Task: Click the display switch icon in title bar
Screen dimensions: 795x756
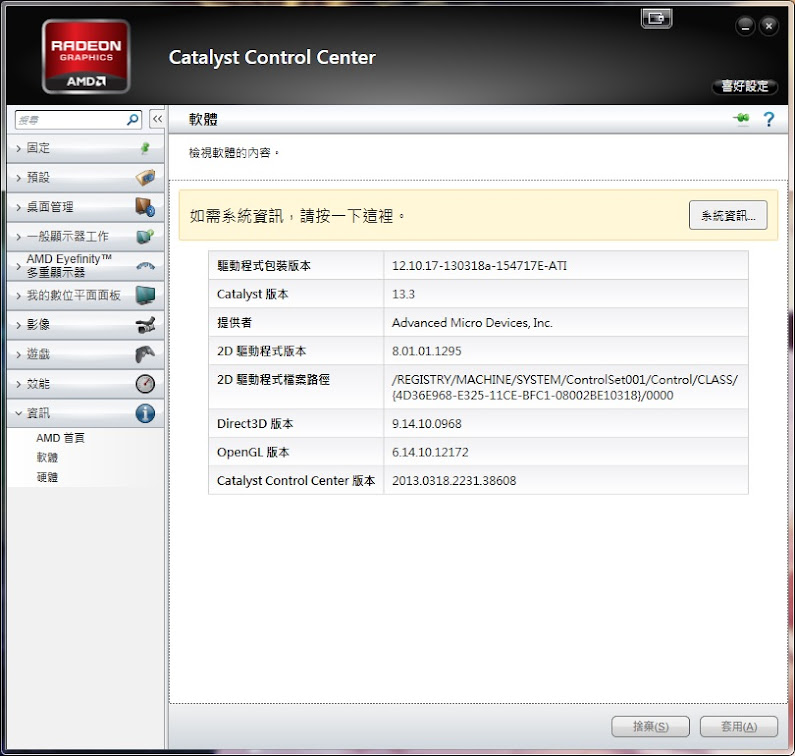Action: pos(657,19)
